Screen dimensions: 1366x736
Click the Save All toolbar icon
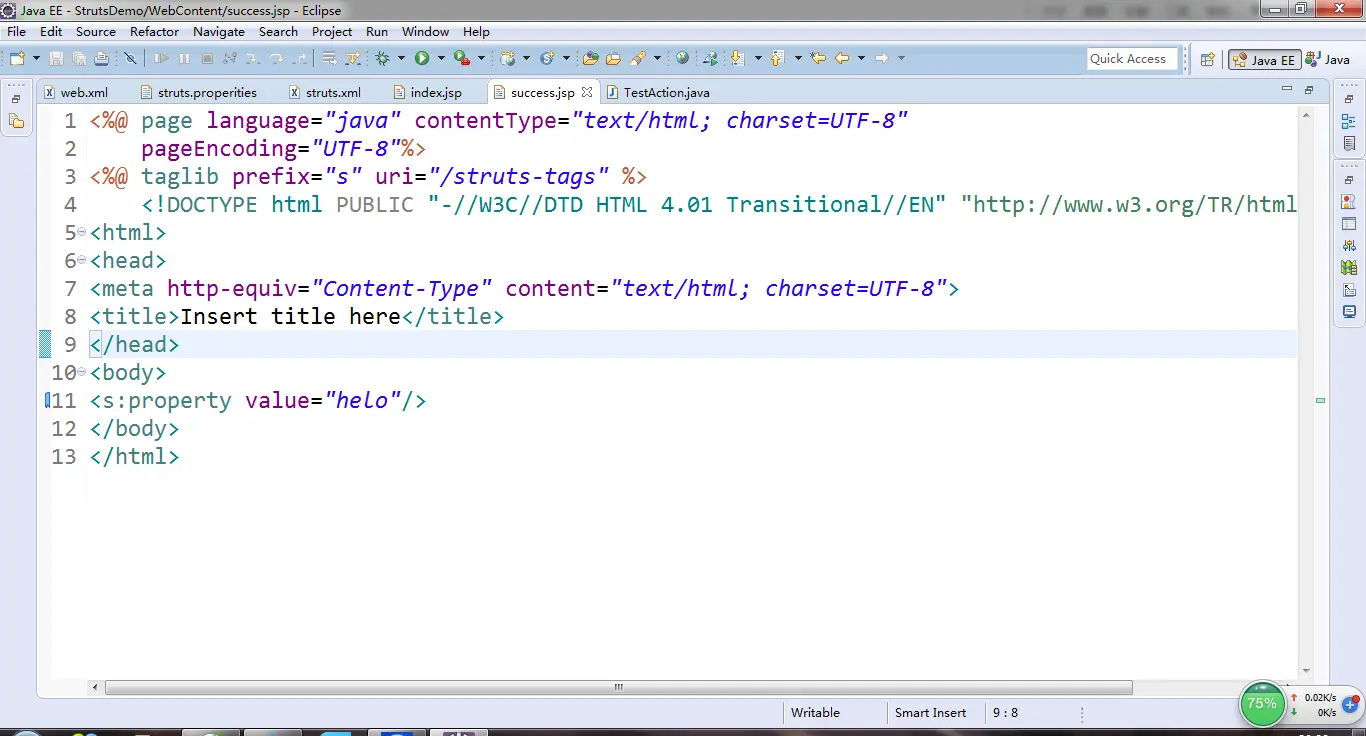pos(79,58)
